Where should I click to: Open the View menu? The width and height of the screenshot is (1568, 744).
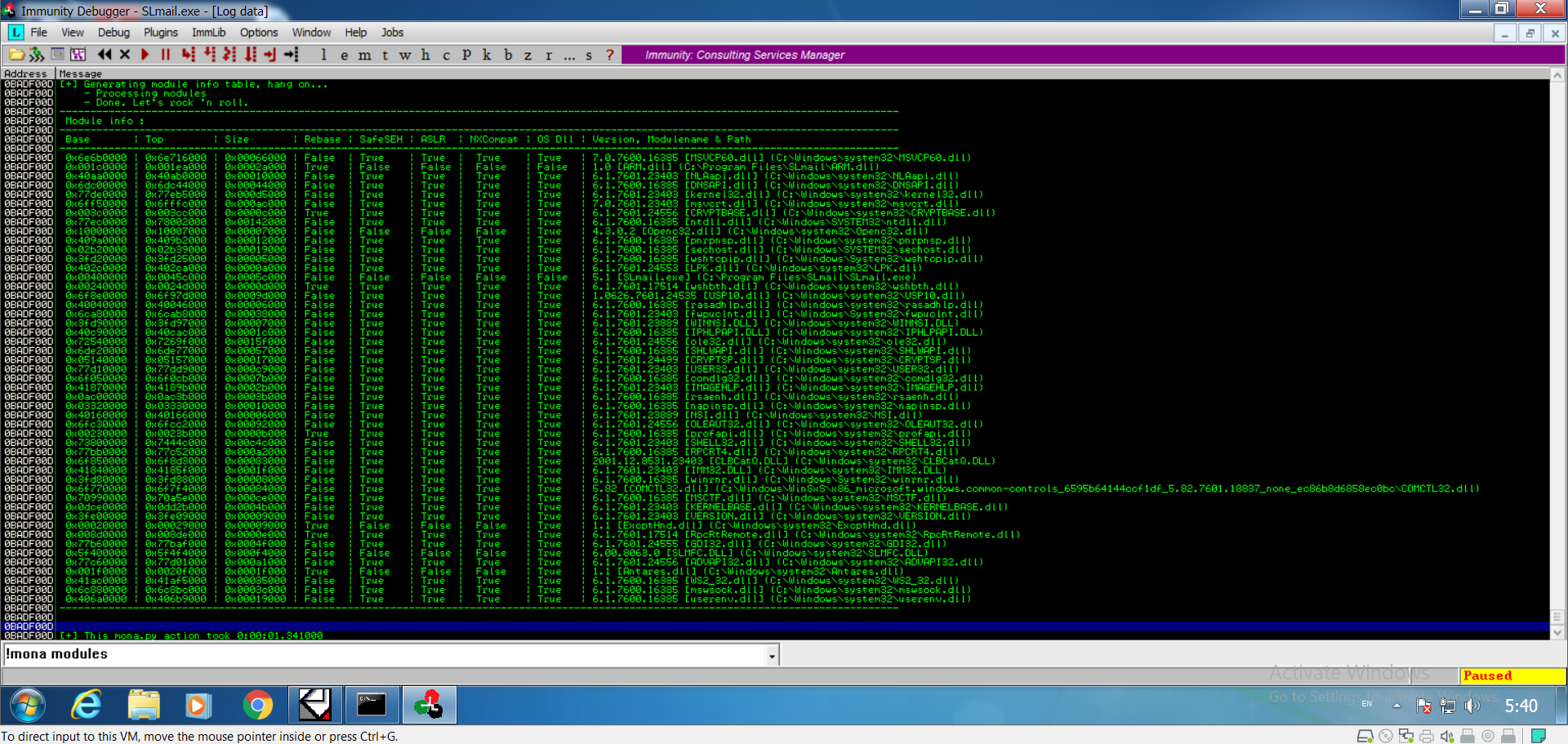(73, 33)
